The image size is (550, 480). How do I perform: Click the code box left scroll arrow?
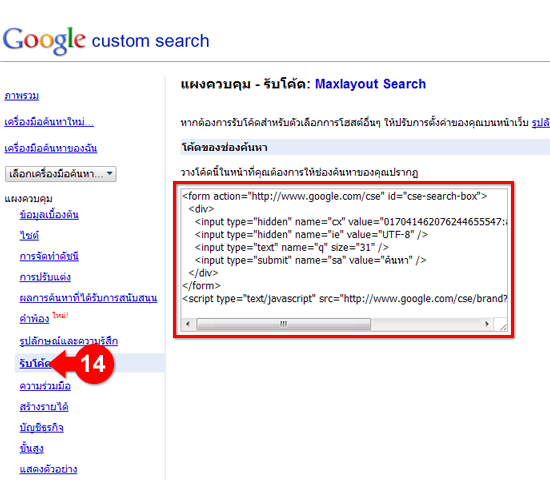[188, 324]
